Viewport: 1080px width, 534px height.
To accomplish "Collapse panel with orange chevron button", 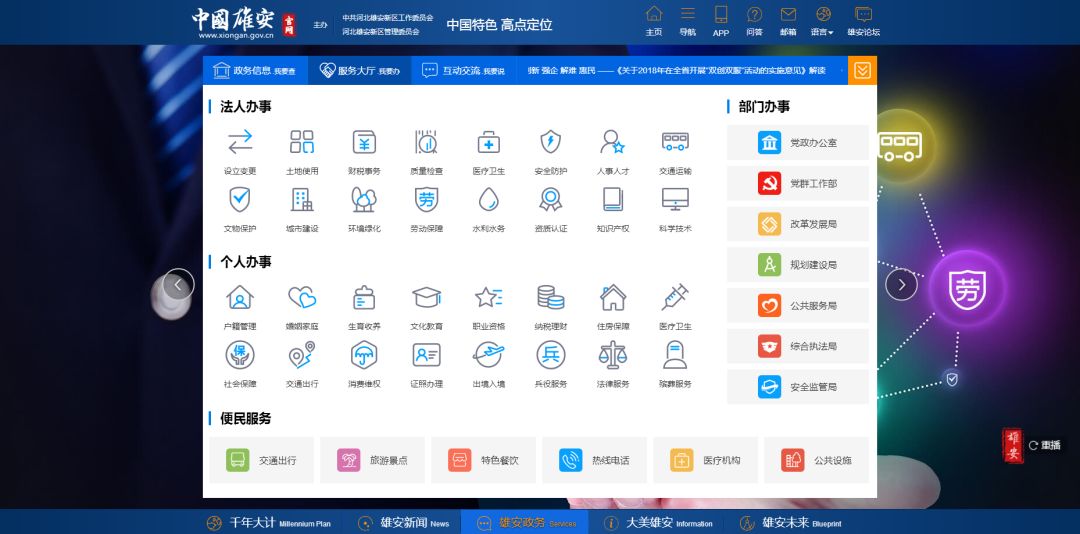I will 862,70.
